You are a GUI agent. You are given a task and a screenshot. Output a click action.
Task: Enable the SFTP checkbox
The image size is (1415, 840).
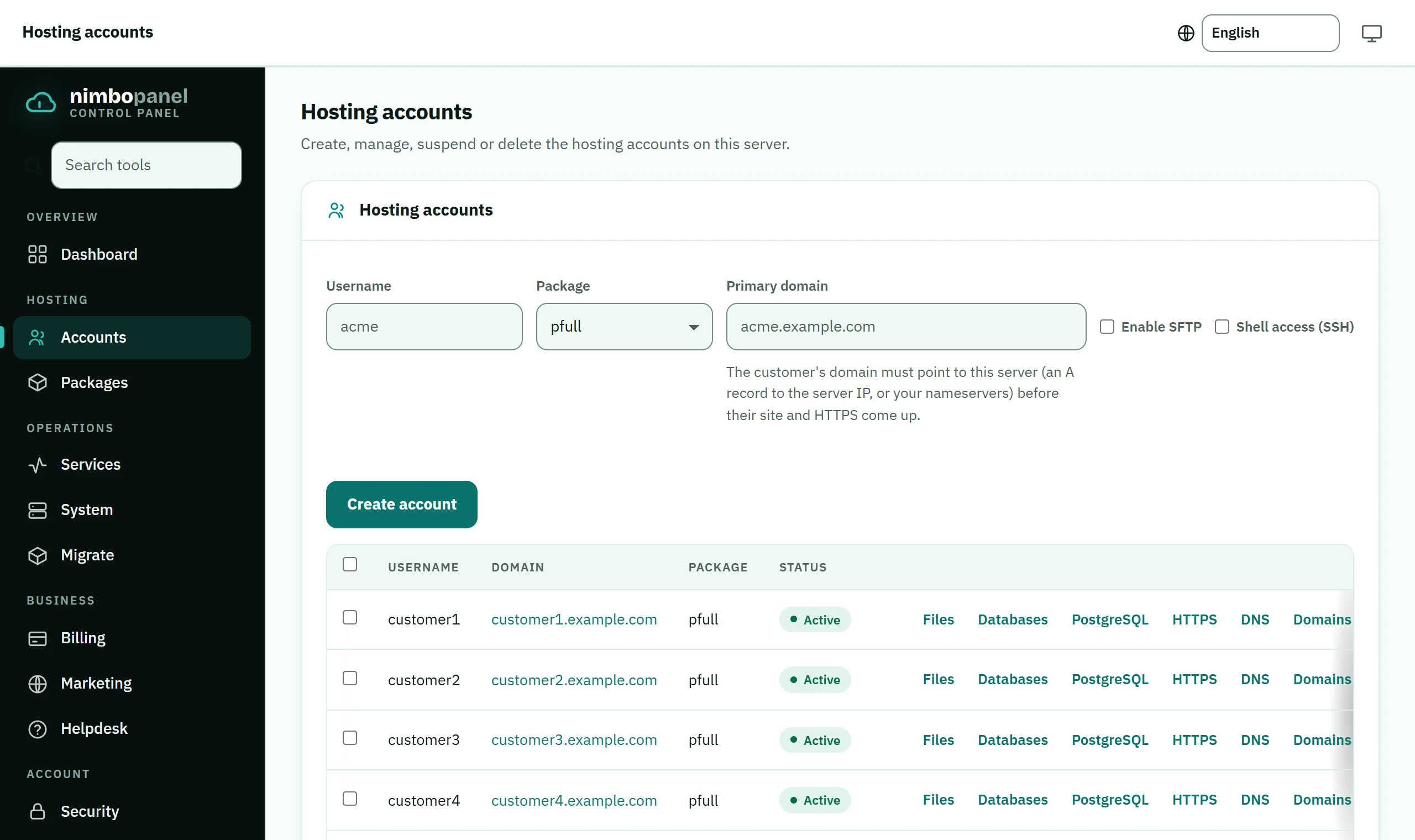[1107, 327]
